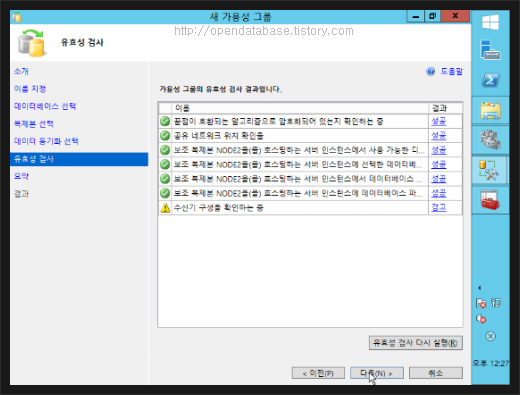Click the 결과 column header

click(x=445, y=108)
